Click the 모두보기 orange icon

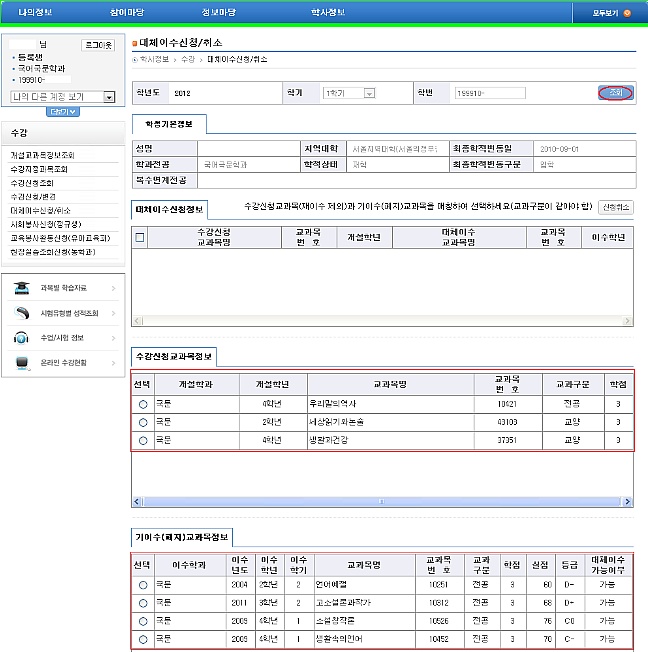(x=627, y=13)
